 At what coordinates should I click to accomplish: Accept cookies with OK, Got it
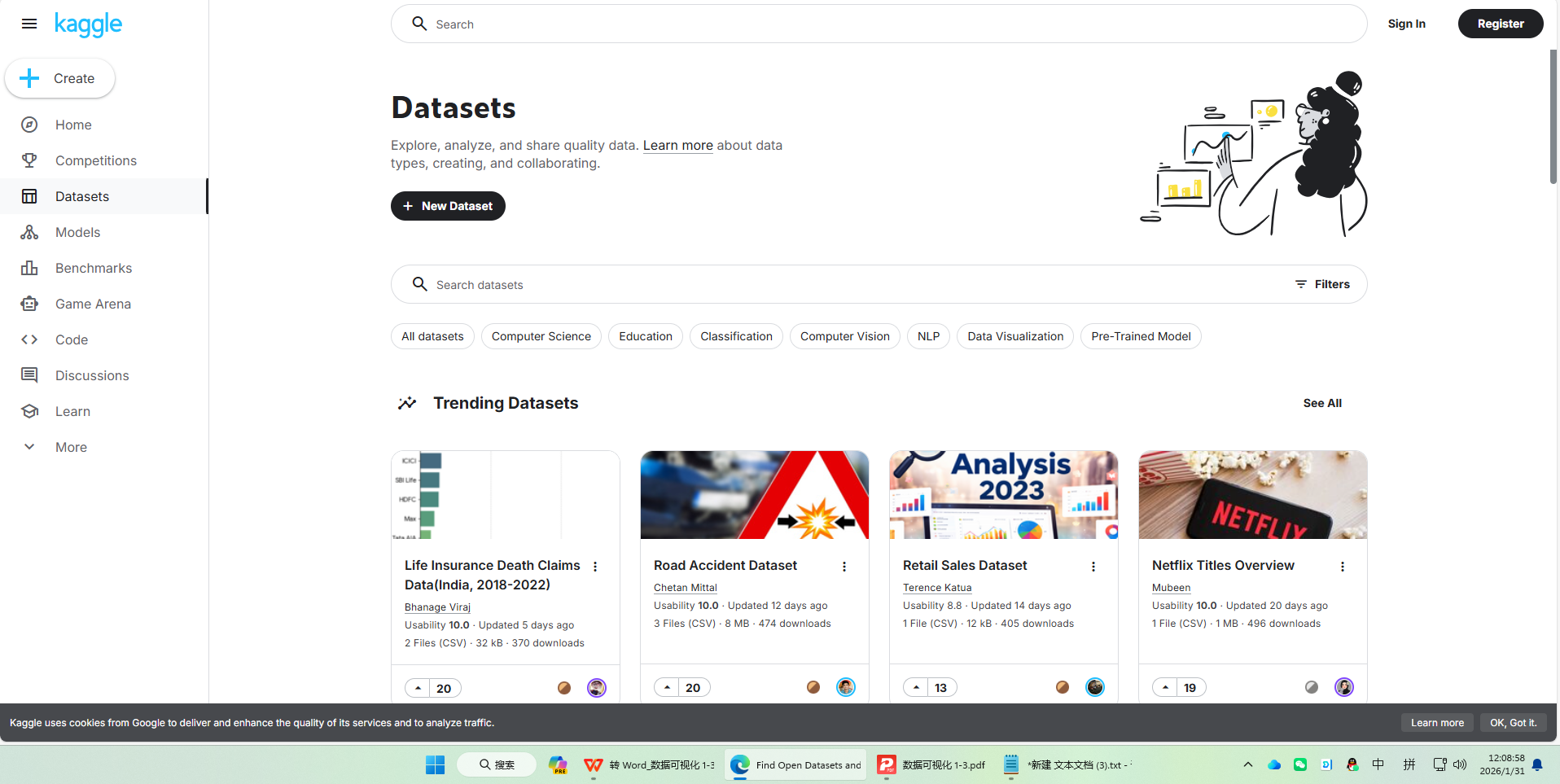(1514, 723)
